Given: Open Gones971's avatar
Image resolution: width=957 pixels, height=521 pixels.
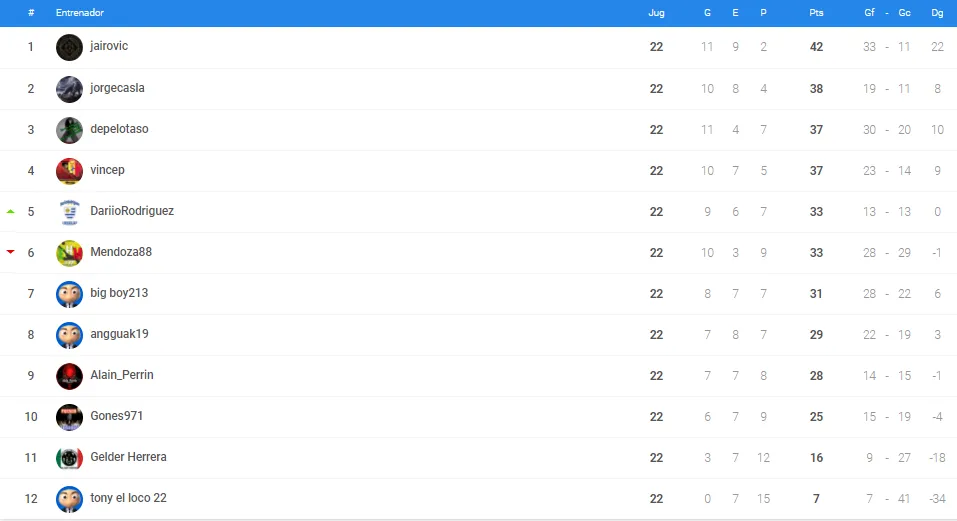Looking at the screenshot, I should pos(69,417).
